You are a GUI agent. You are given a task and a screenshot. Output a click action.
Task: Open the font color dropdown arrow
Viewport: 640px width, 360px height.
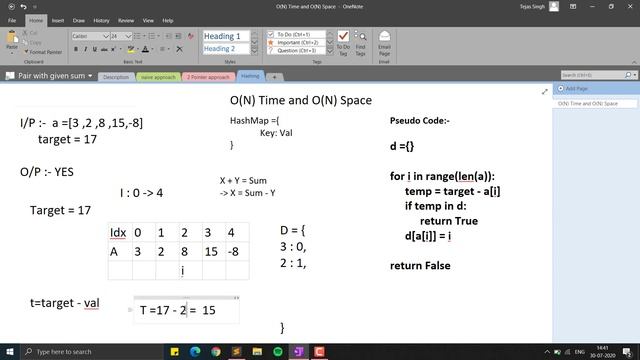(x=152, y=49)
